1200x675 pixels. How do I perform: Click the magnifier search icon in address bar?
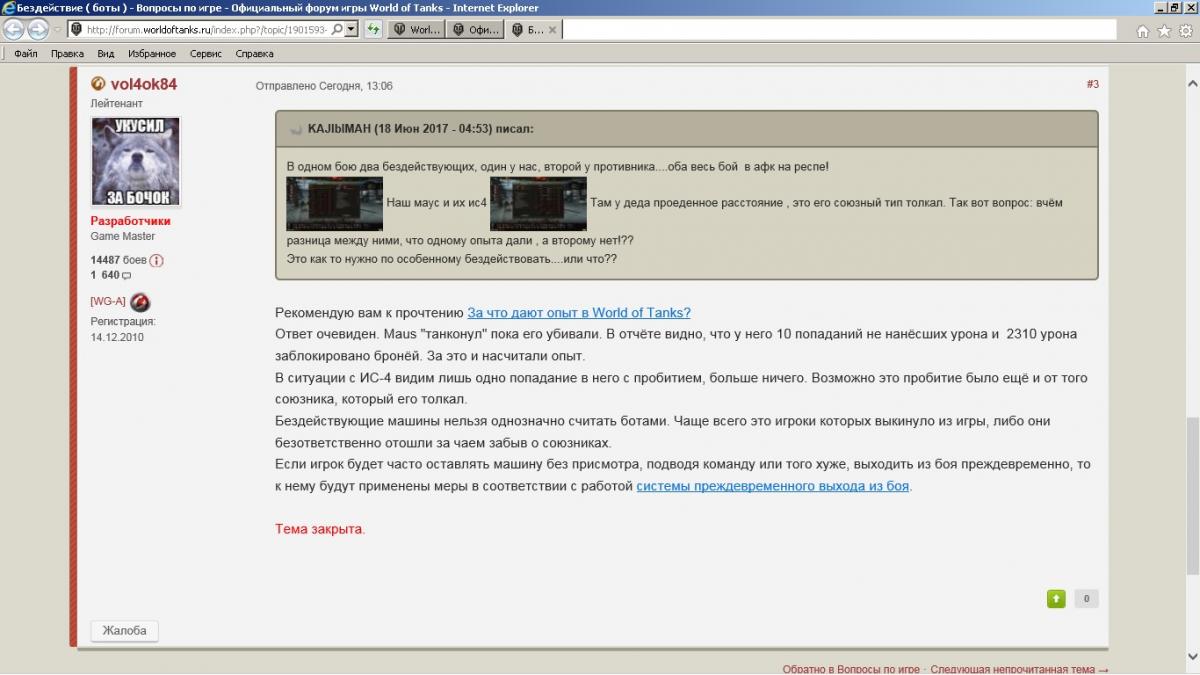[336, 30]
